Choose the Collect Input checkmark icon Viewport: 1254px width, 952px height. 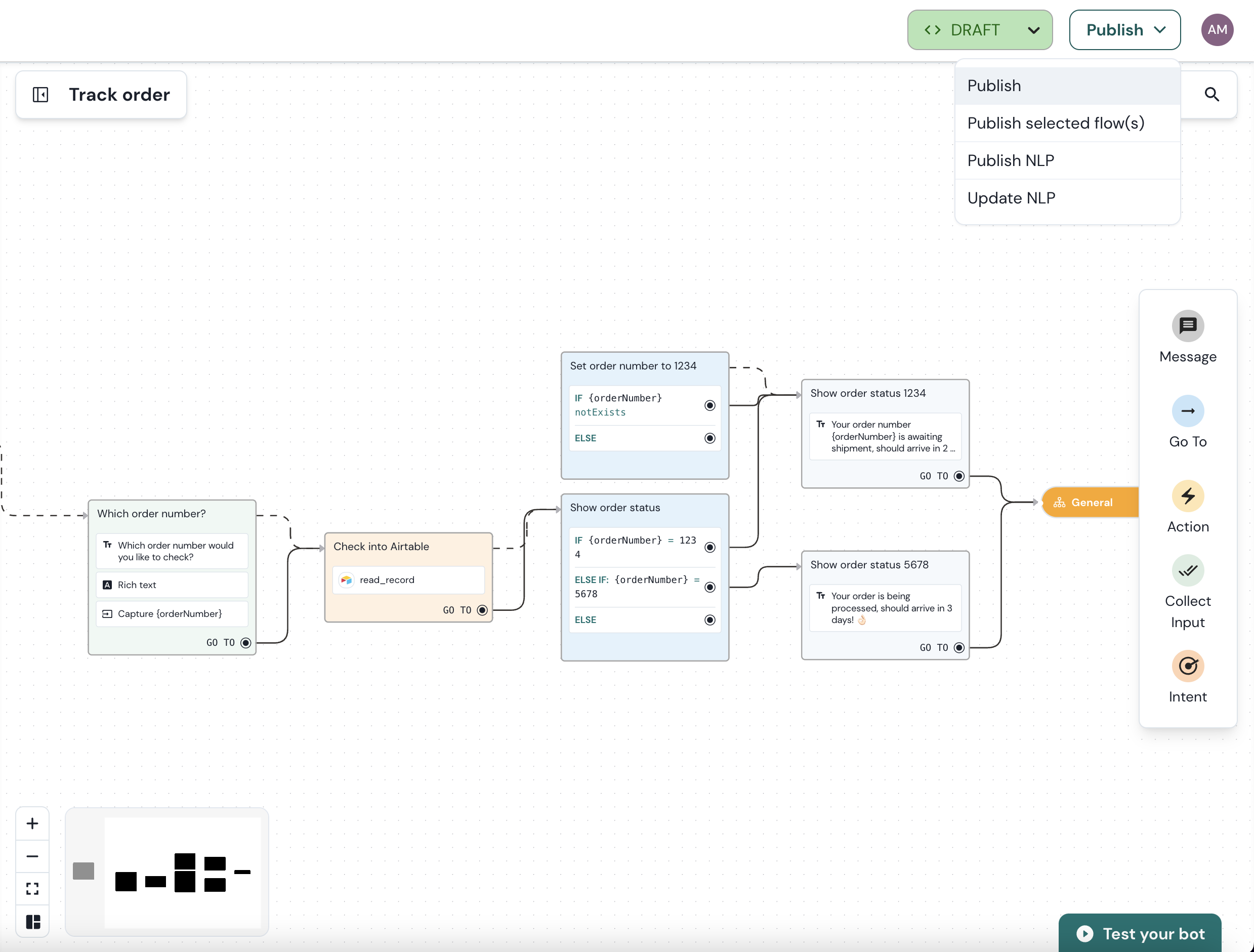[x=1187, y=570]
